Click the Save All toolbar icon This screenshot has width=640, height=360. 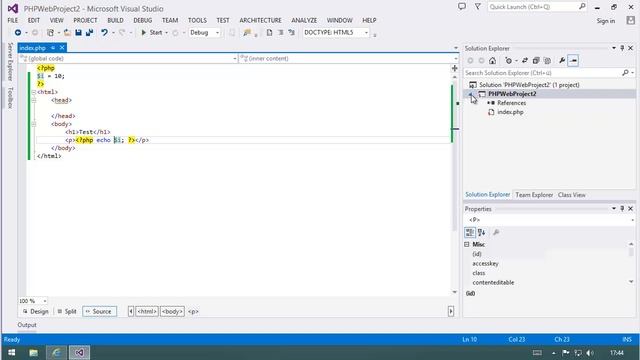(89, 33)
